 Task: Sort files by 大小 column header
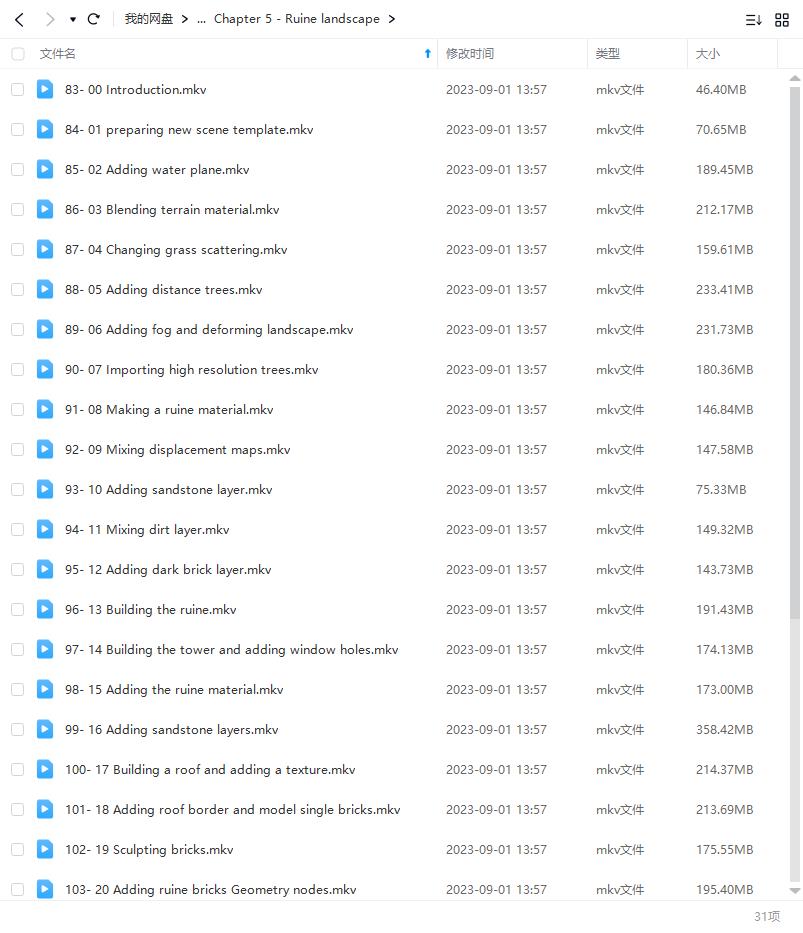click(707, 54)
